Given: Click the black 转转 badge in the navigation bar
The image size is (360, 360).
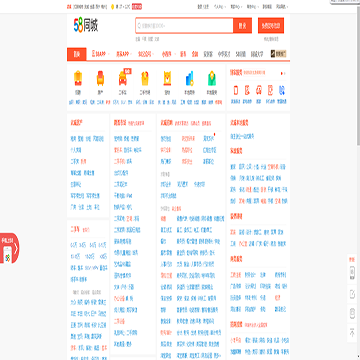Looking at the screenshot, I should click(279, 54).
